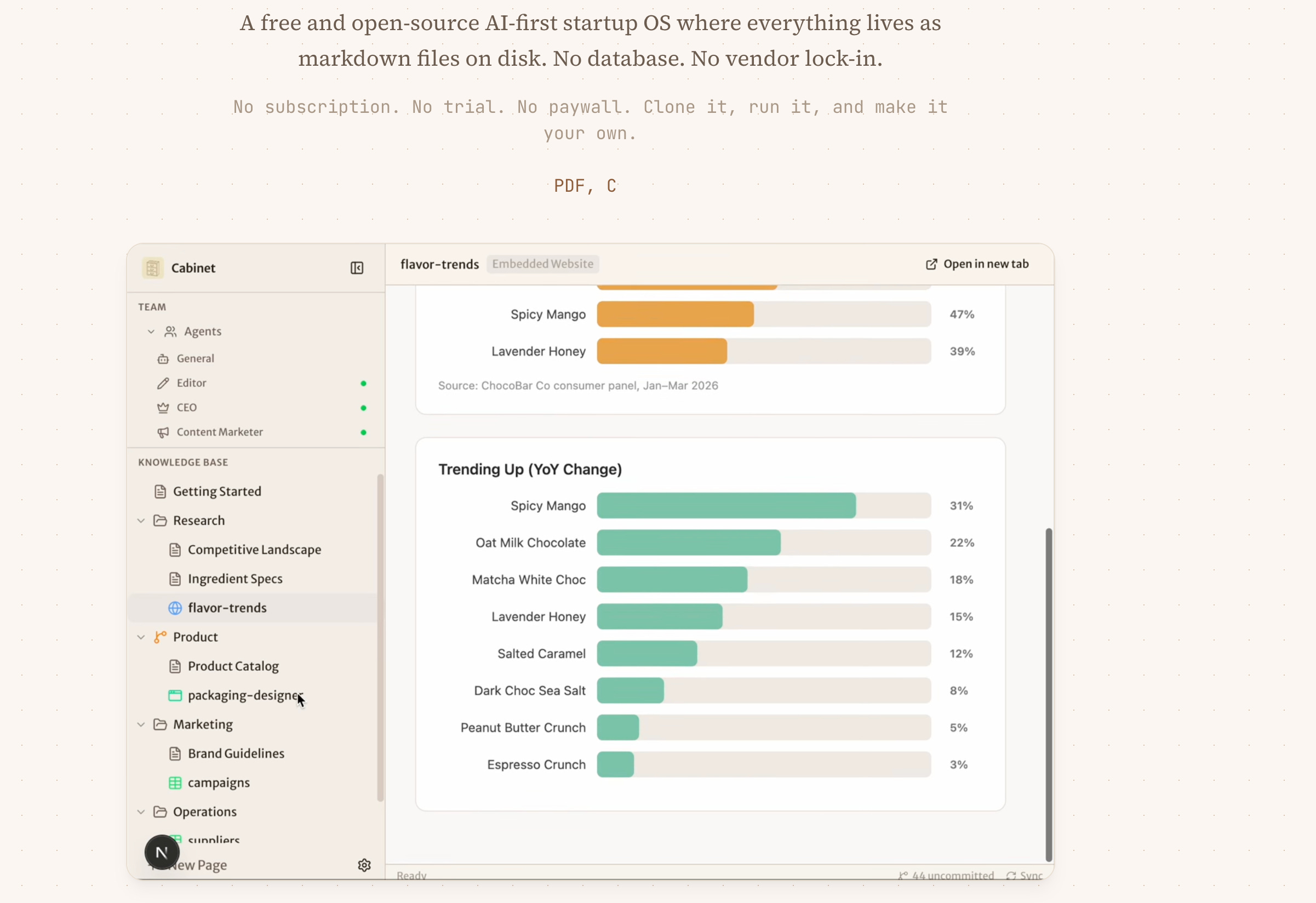
Task: Collapse the Research folder chevron
Action: (141, 521)
